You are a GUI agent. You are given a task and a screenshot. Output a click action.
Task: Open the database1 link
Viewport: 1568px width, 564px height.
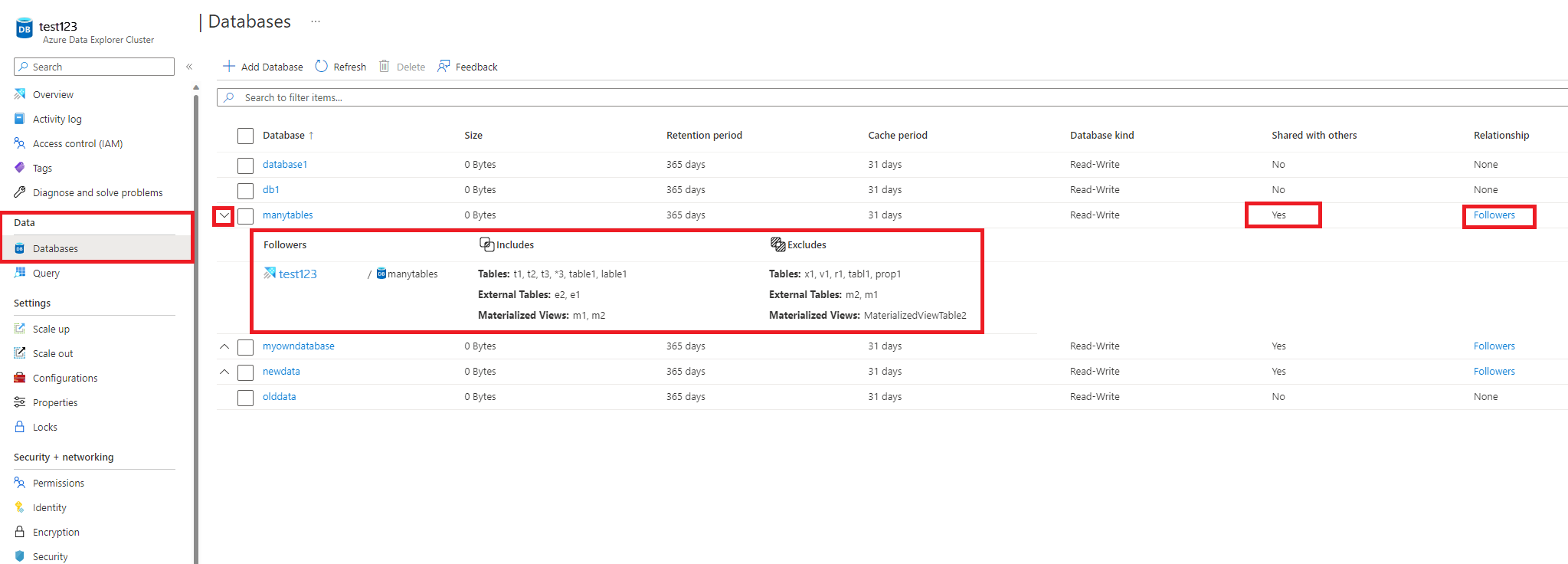[285, 165]
